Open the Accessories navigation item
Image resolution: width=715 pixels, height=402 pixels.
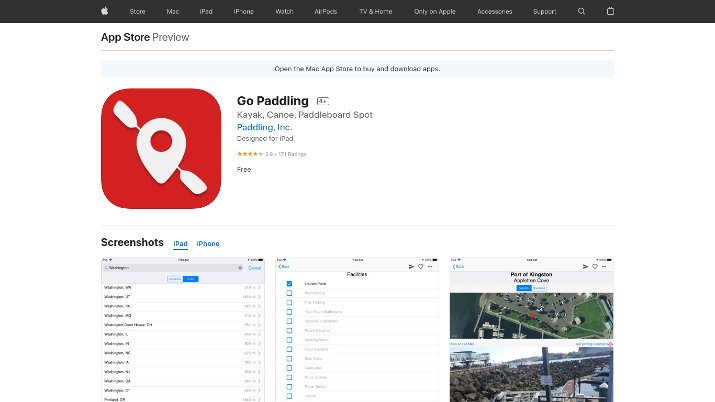coord(494,11)
